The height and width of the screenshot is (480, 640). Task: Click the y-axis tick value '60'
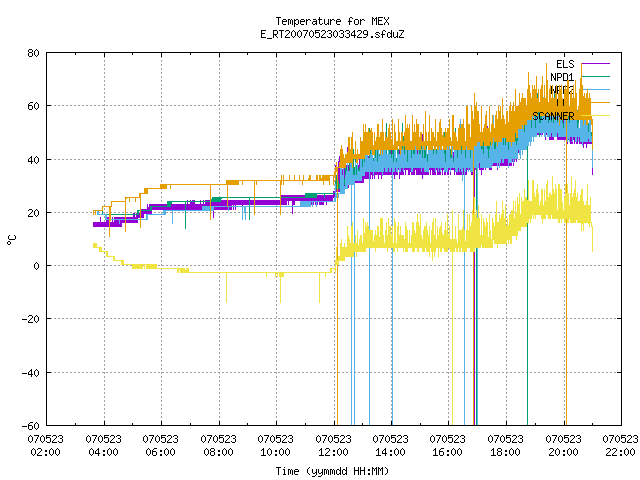coord(33,106)
